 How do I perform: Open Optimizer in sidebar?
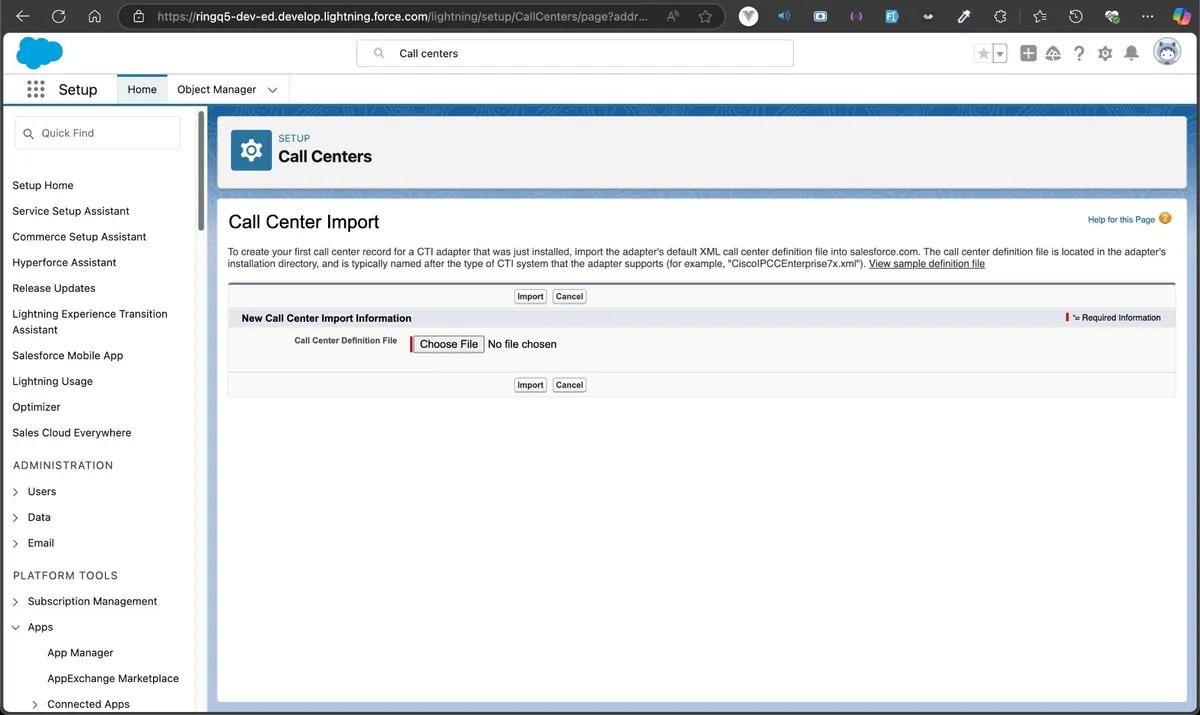pyautogui.click(x=36, y=407)
